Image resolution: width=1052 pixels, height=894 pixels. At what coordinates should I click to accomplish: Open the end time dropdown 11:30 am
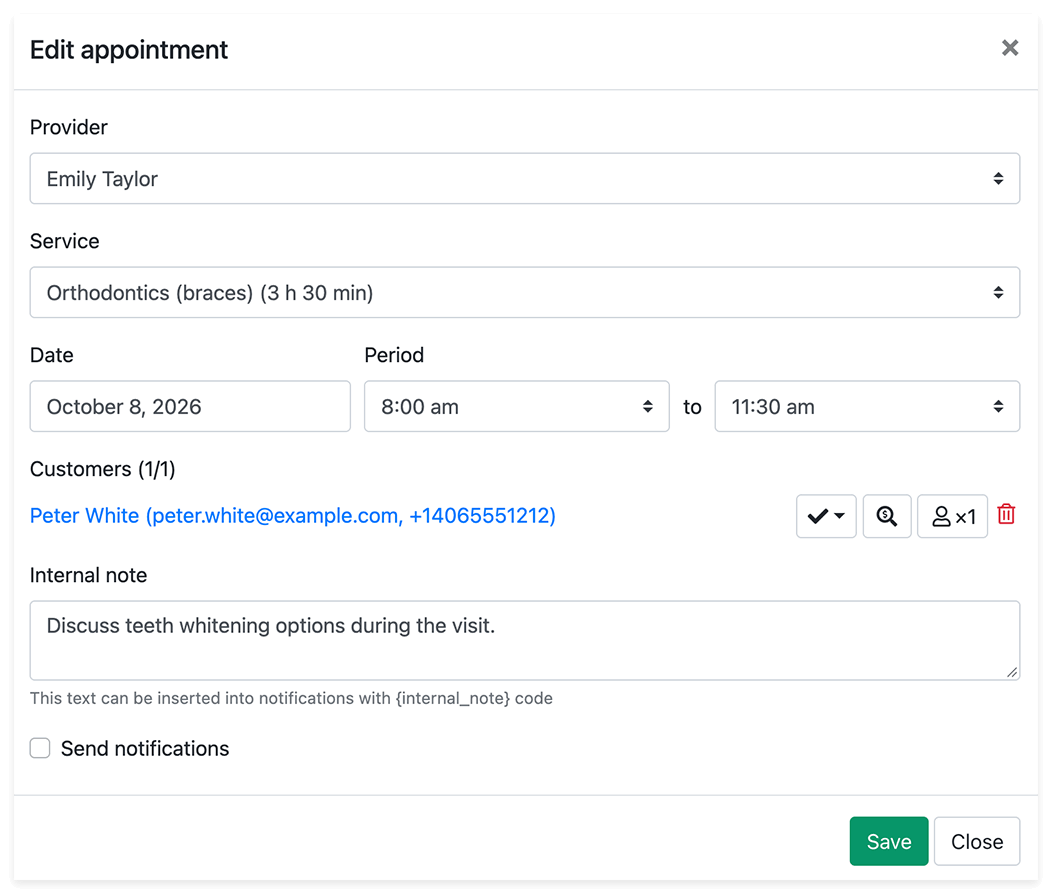click(x=867, y=406)
